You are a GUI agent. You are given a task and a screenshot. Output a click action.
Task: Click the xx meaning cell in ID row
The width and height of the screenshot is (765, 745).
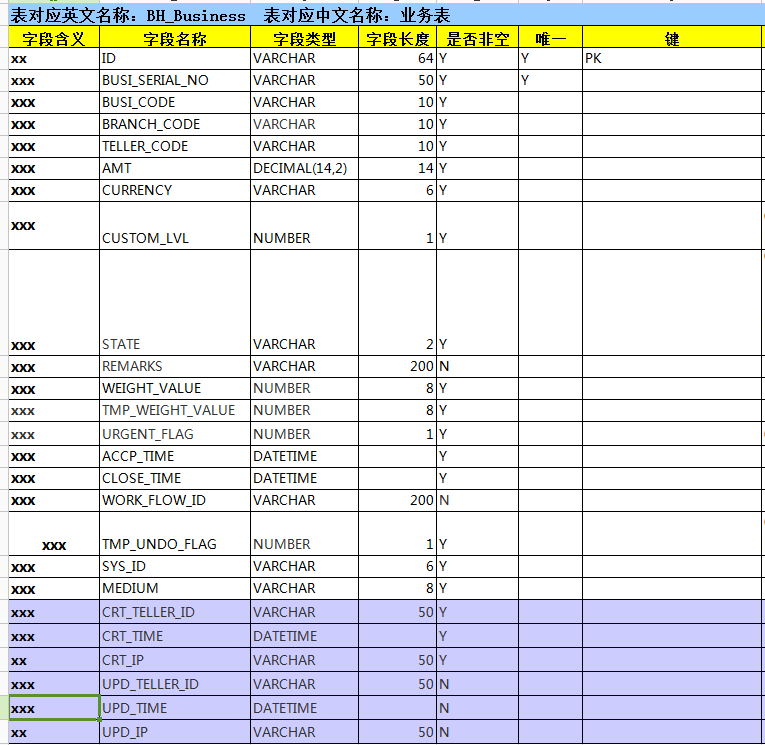[54, 59]
